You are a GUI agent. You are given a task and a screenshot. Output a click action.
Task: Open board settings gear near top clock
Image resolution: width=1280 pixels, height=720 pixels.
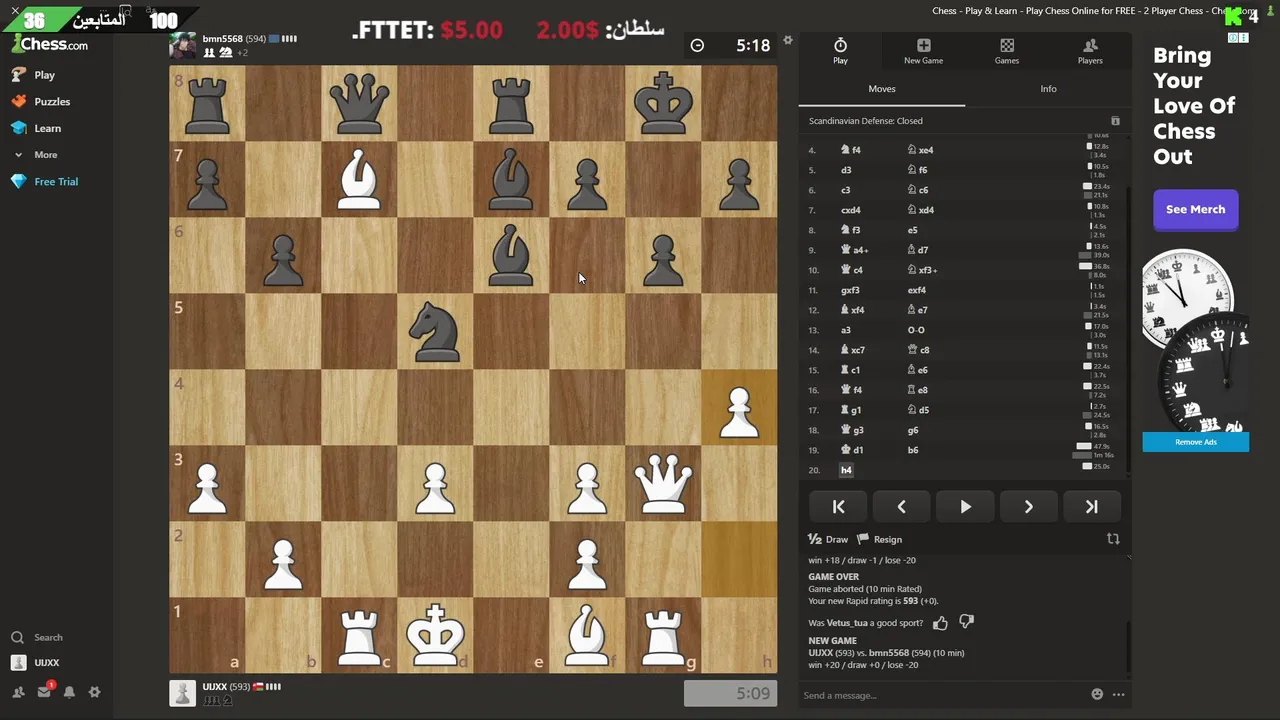(x=788, y=41)
